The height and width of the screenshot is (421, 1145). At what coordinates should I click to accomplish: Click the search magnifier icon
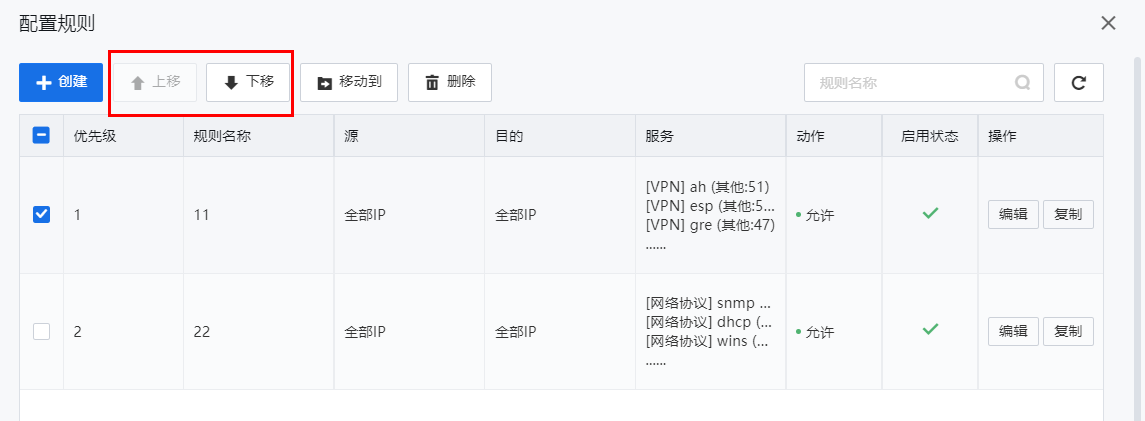tap(1022, 82)
